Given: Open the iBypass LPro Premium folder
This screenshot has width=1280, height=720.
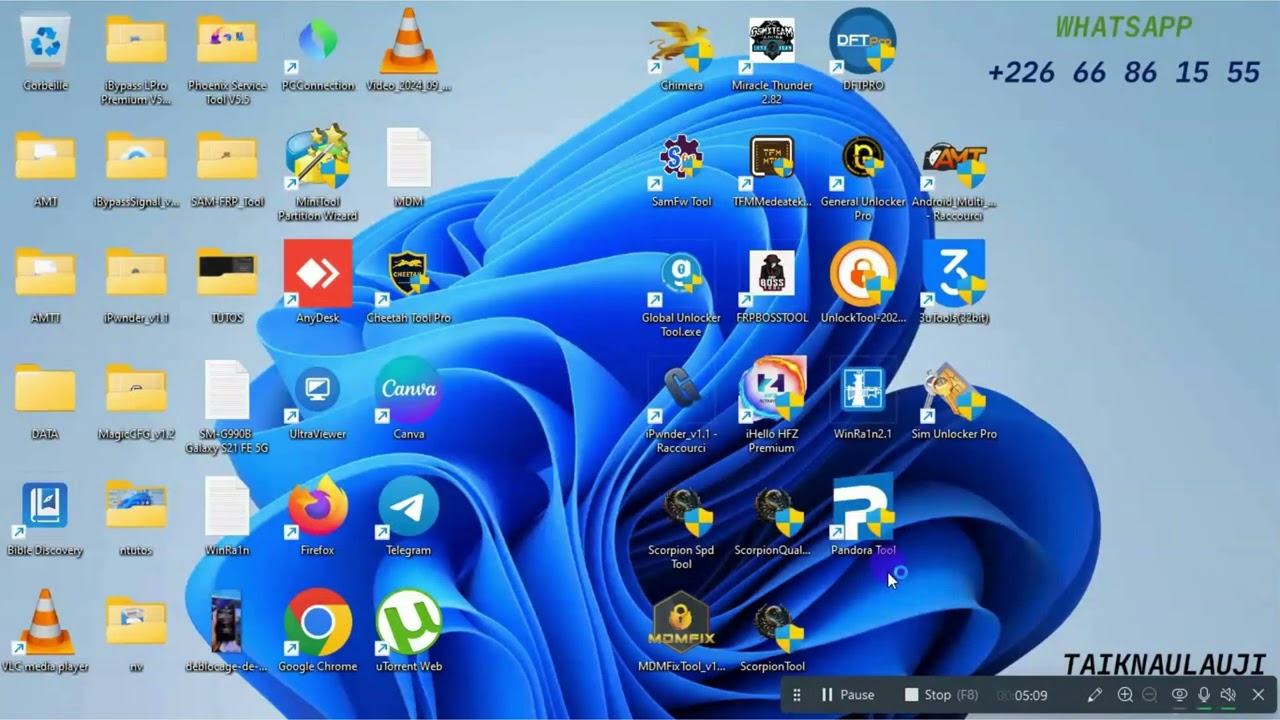Looking at the screenshot, I should pyautogui.click(x=136, y=43).
